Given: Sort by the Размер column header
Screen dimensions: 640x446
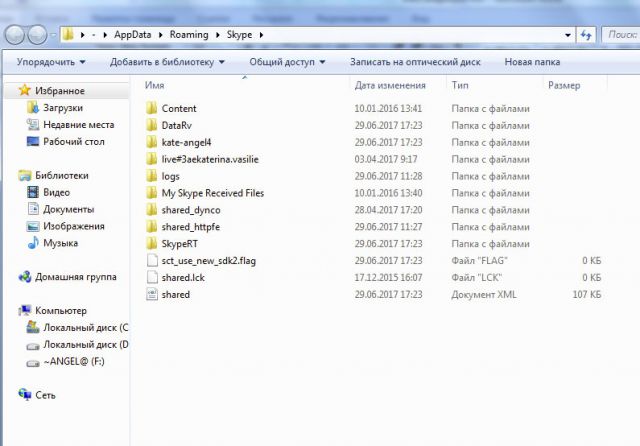Looking at the screenshot, I should 564,85.
